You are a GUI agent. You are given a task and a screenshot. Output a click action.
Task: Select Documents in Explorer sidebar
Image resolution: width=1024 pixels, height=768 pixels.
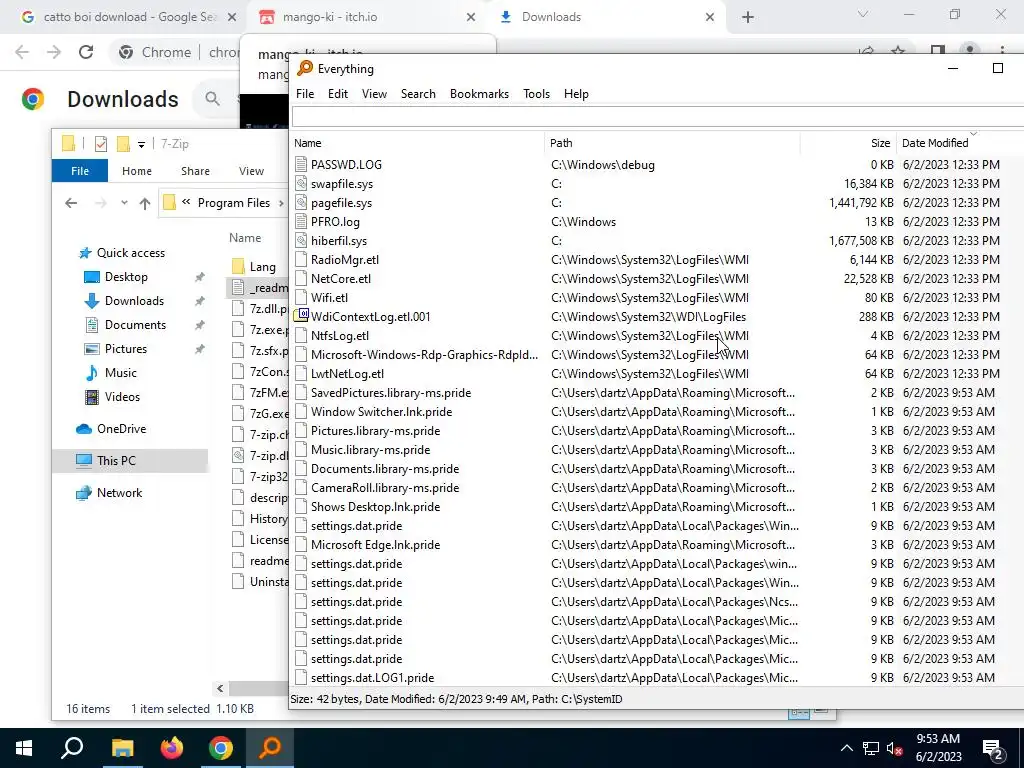(135, 325)
